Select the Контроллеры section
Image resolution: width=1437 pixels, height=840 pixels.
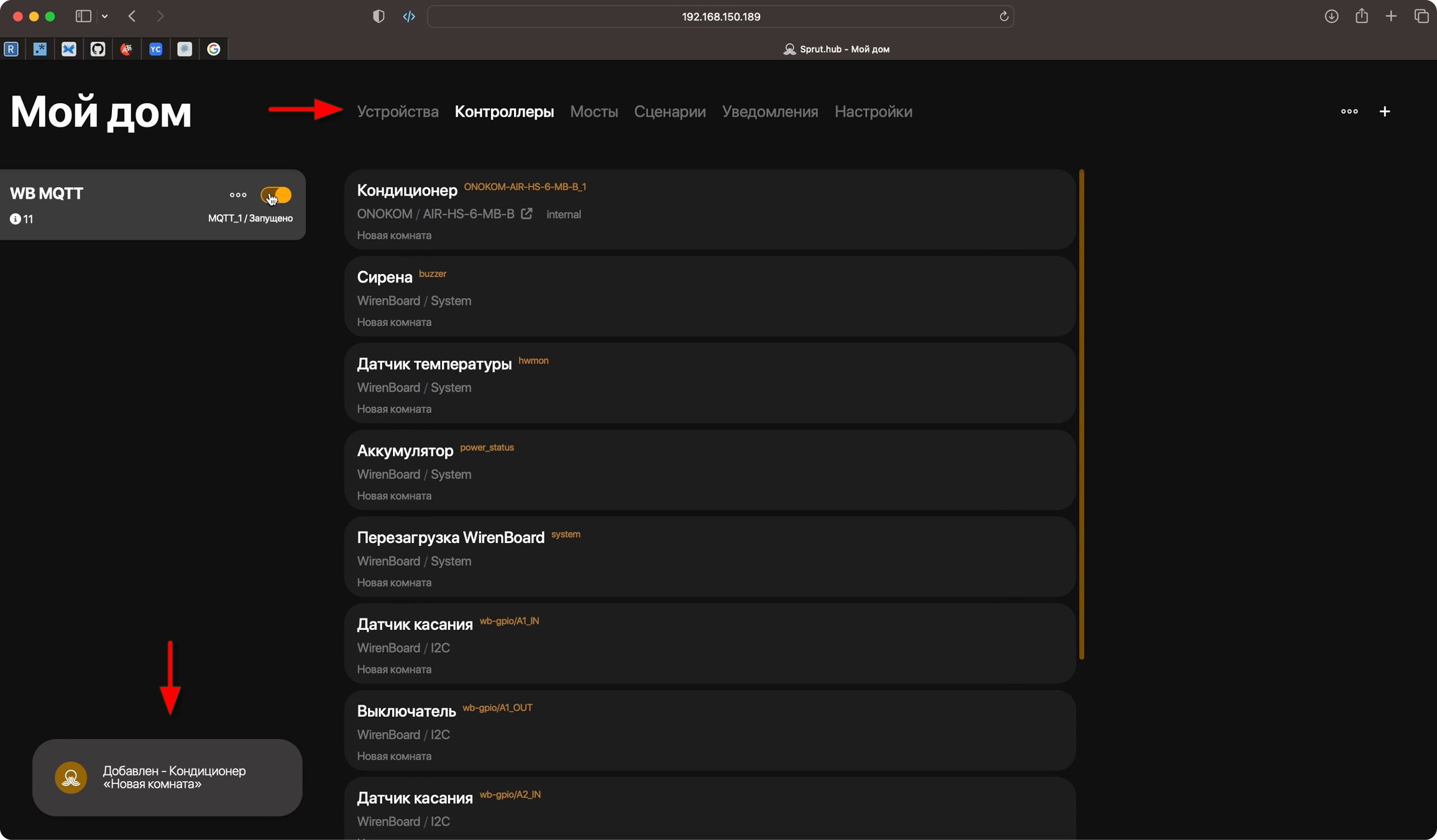click(504, 111)
